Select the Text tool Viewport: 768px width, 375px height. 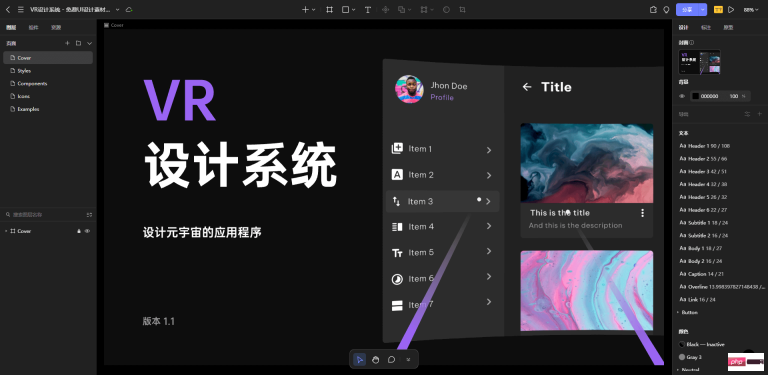click(x=367, y=9)
